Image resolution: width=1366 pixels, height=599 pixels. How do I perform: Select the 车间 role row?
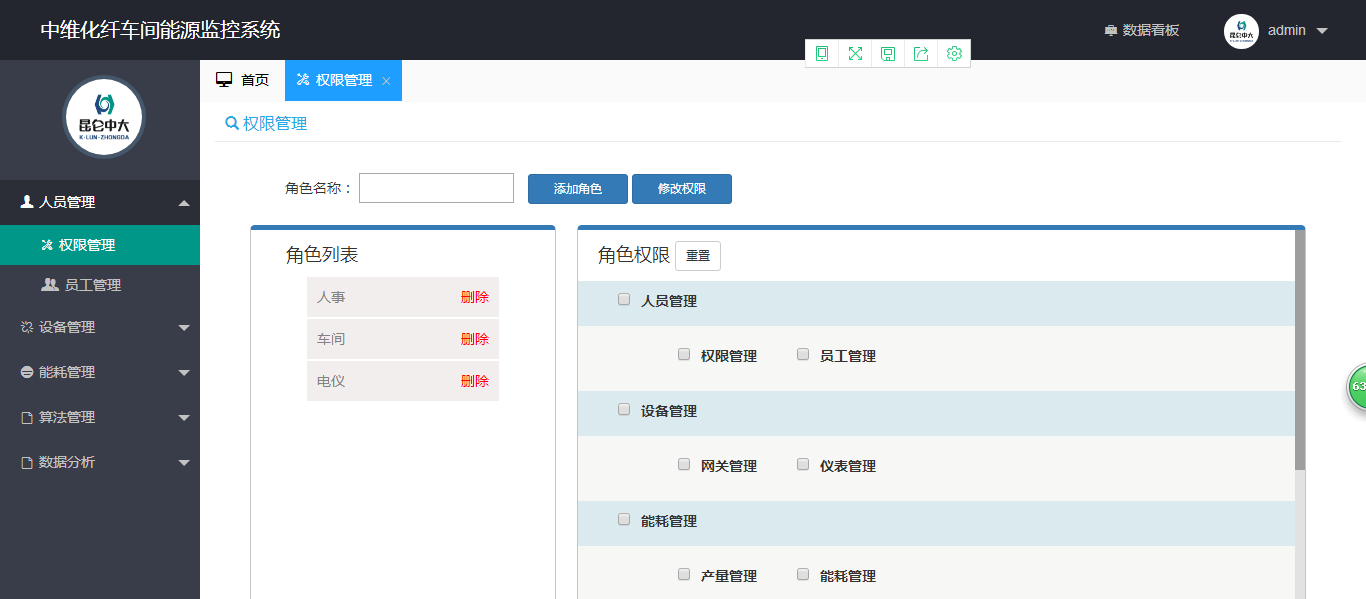tap(403, 339)
